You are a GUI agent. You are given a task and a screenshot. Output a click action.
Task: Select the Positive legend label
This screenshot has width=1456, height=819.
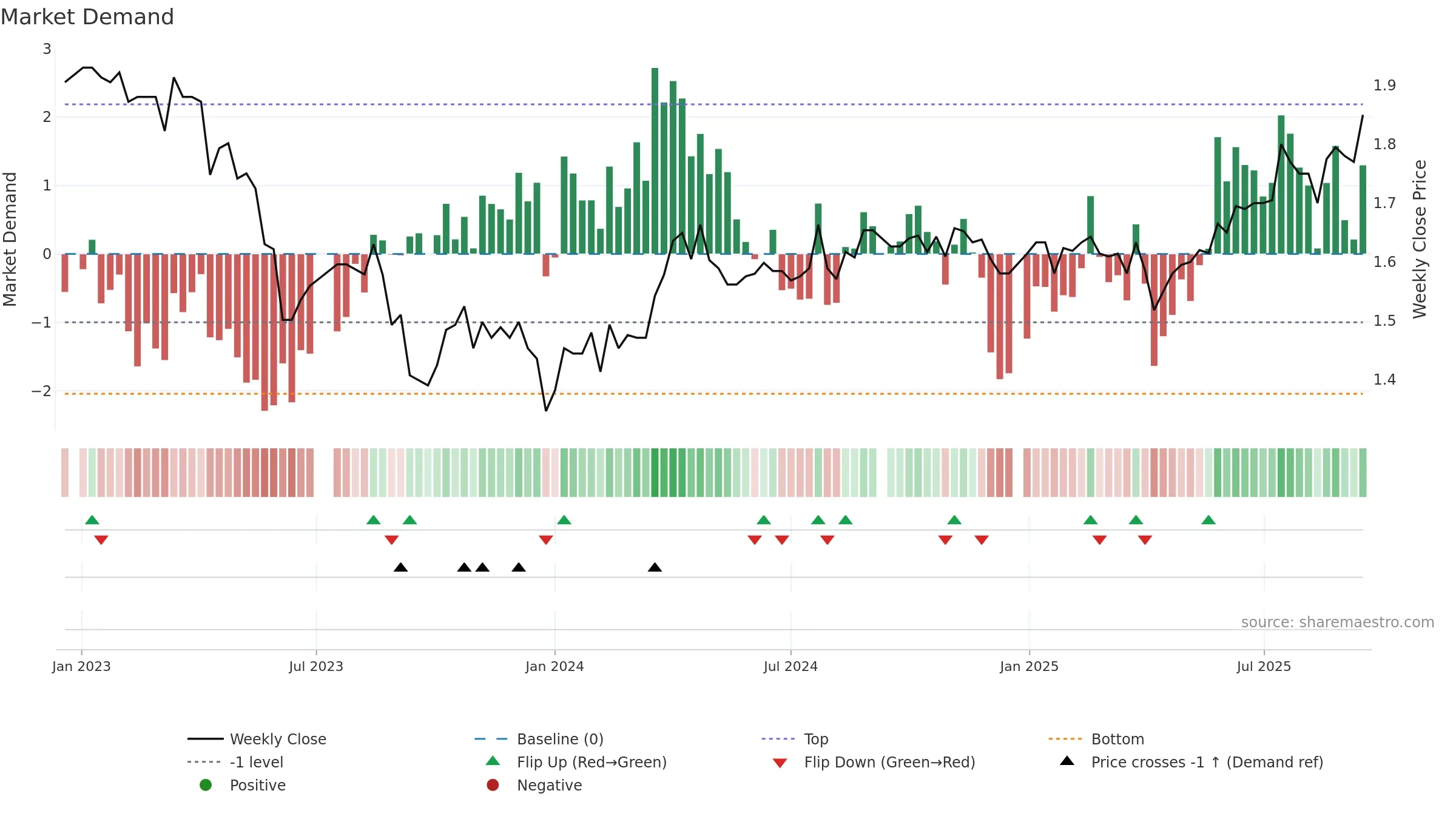pyautogui.click(x=258, y=785)
